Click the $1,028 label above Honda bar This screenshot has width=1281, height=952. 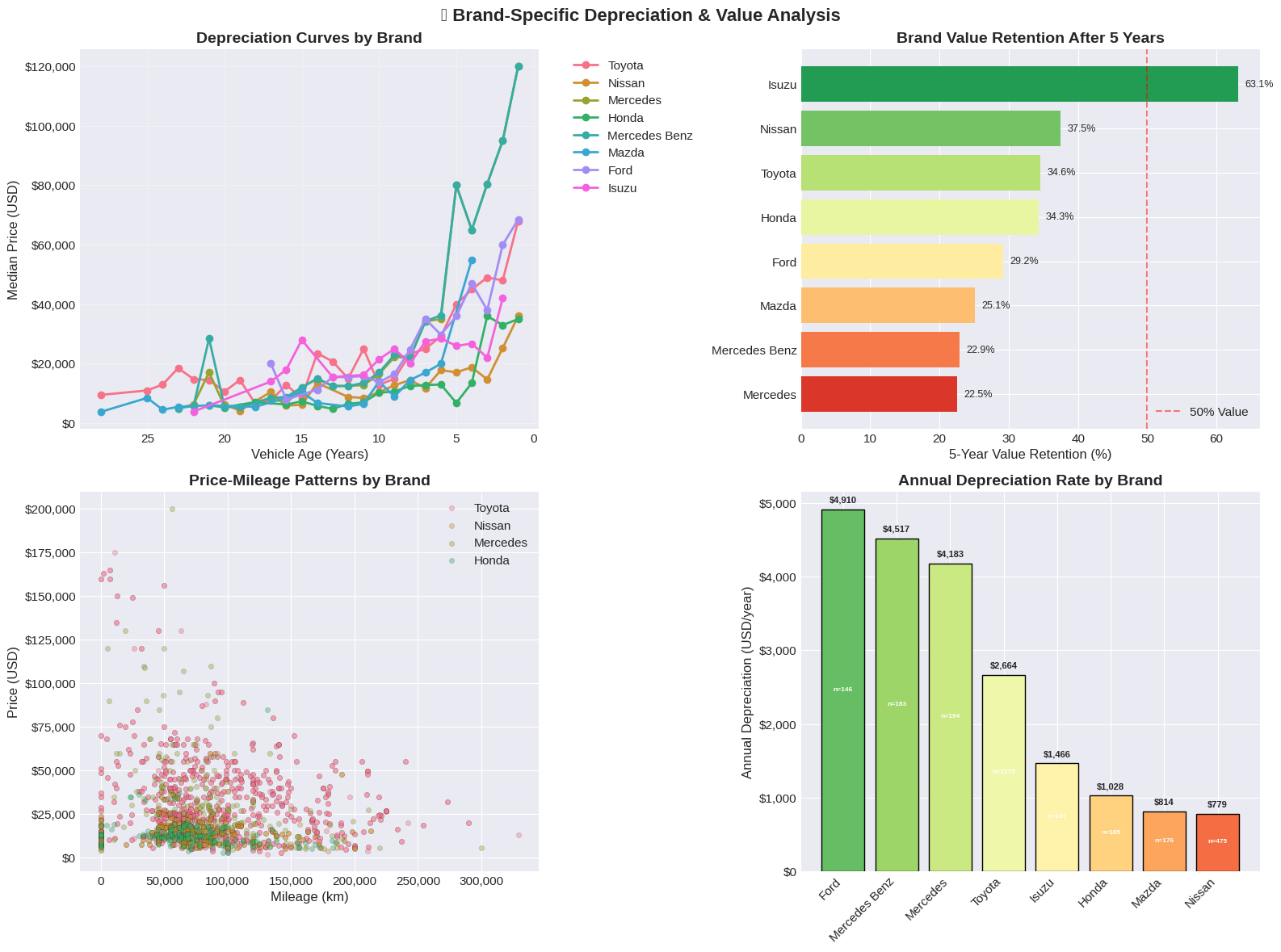(1111, 786)
